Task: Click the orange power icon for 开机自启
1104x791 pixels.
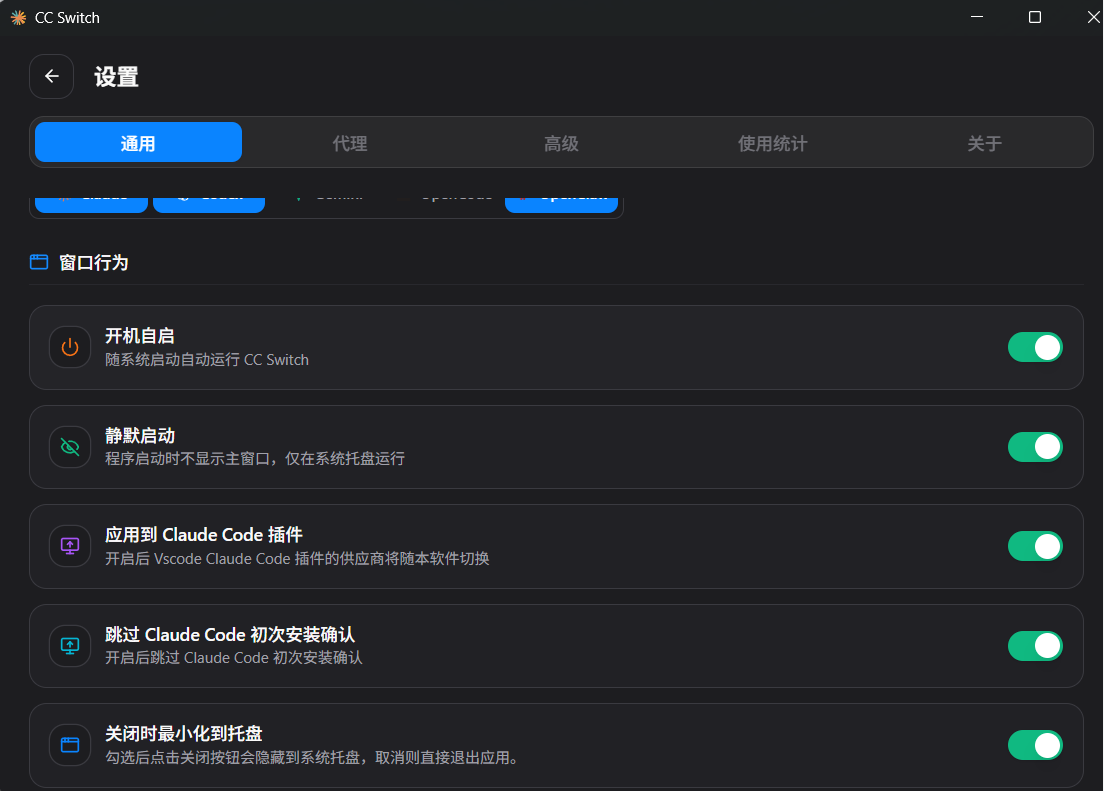Action: coord(70,347)
